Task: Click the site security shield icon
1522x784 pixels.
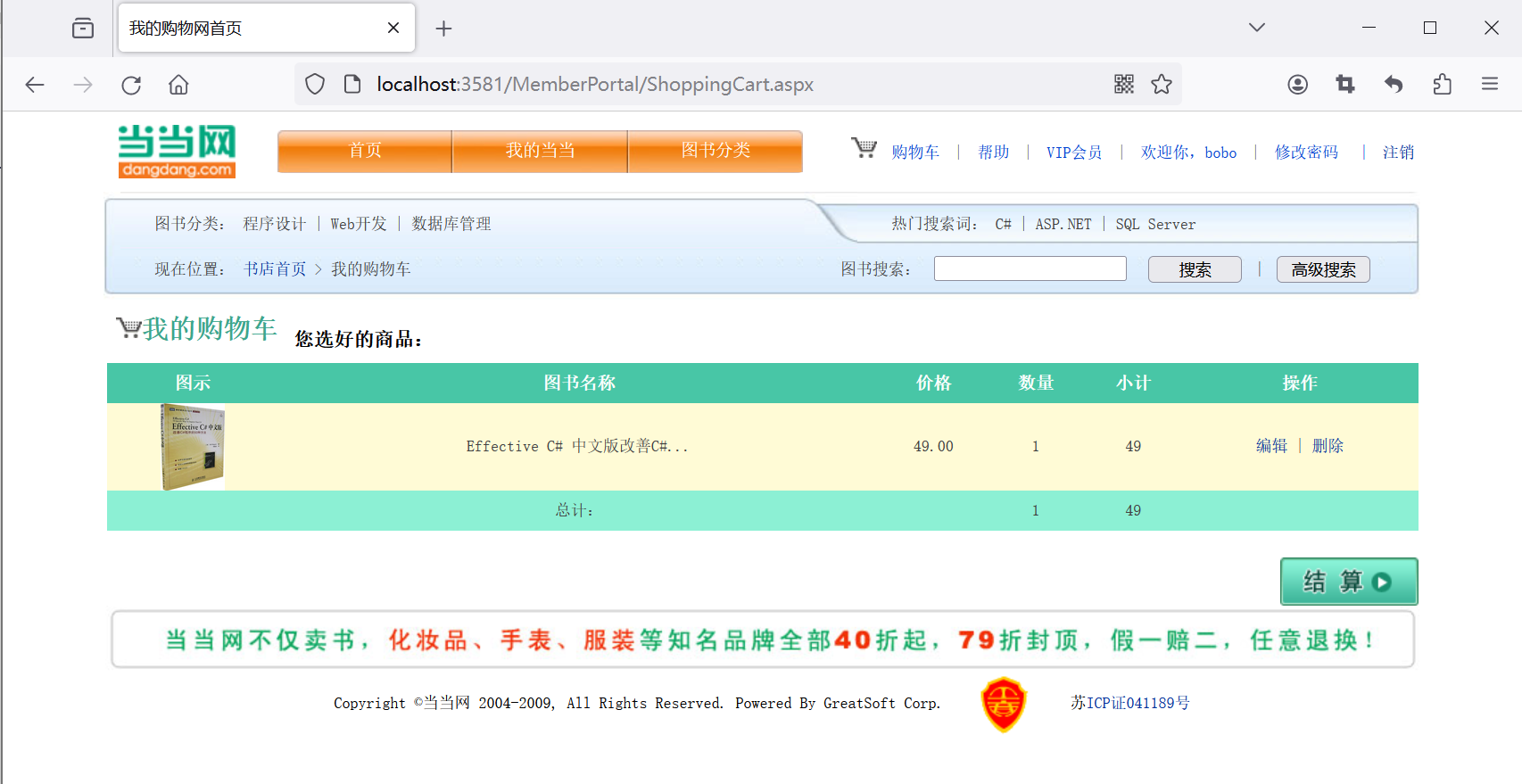Action: coord(315,84)
